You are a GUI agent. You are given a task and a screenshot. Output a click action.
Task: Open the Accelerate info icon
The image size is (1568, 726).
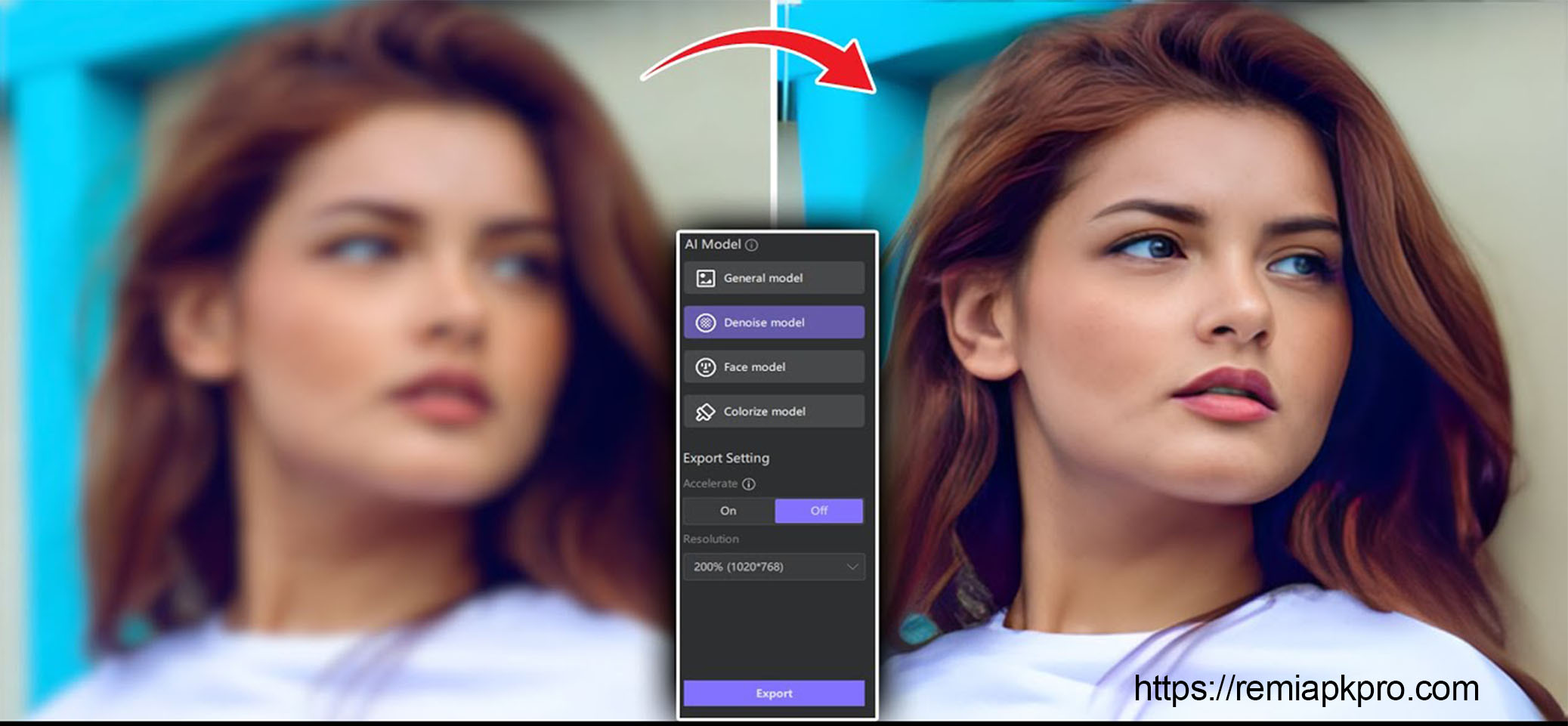[x=748, y=483]
